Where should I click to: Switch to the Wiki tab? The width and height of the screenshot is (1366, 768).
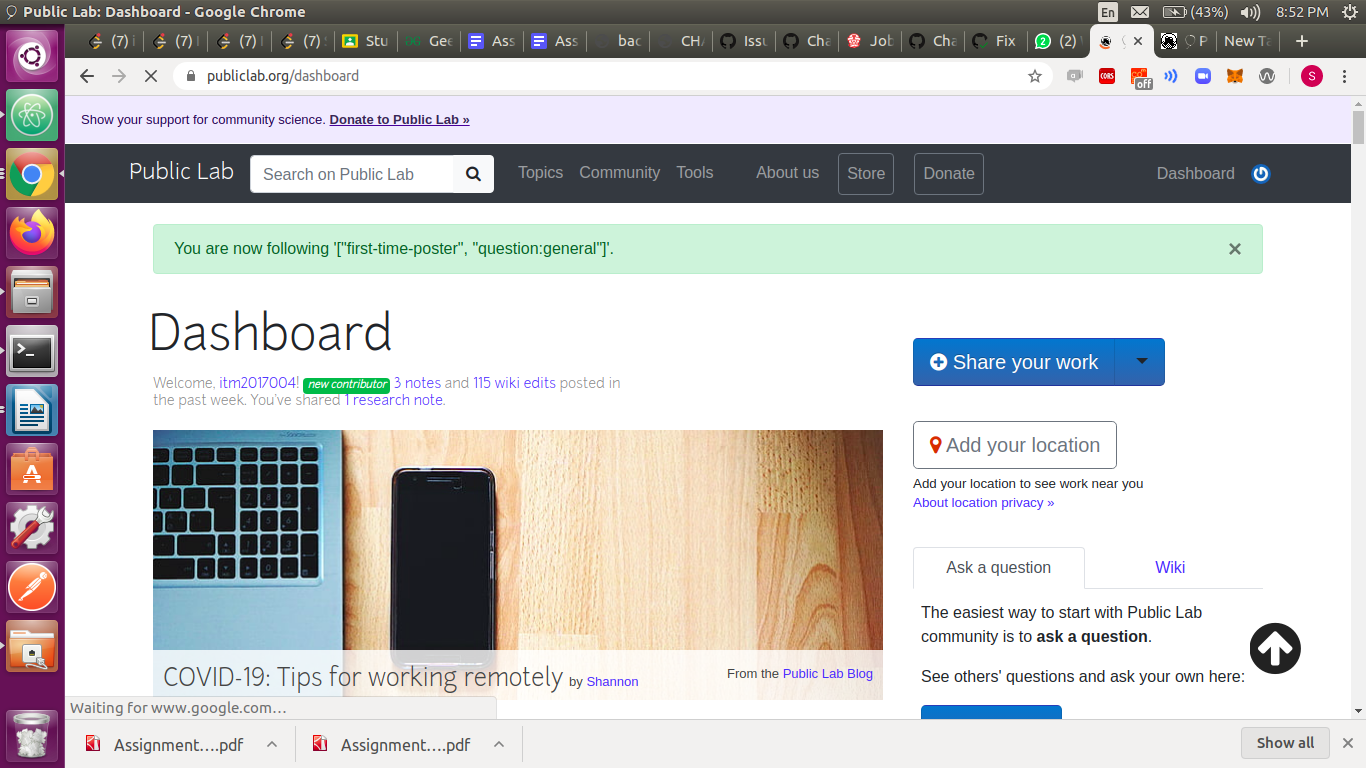point(1170,568)
